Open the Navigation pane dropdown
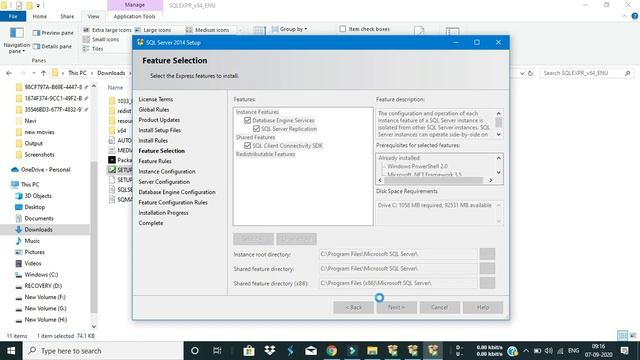640x360 pixels. point(17,41)
